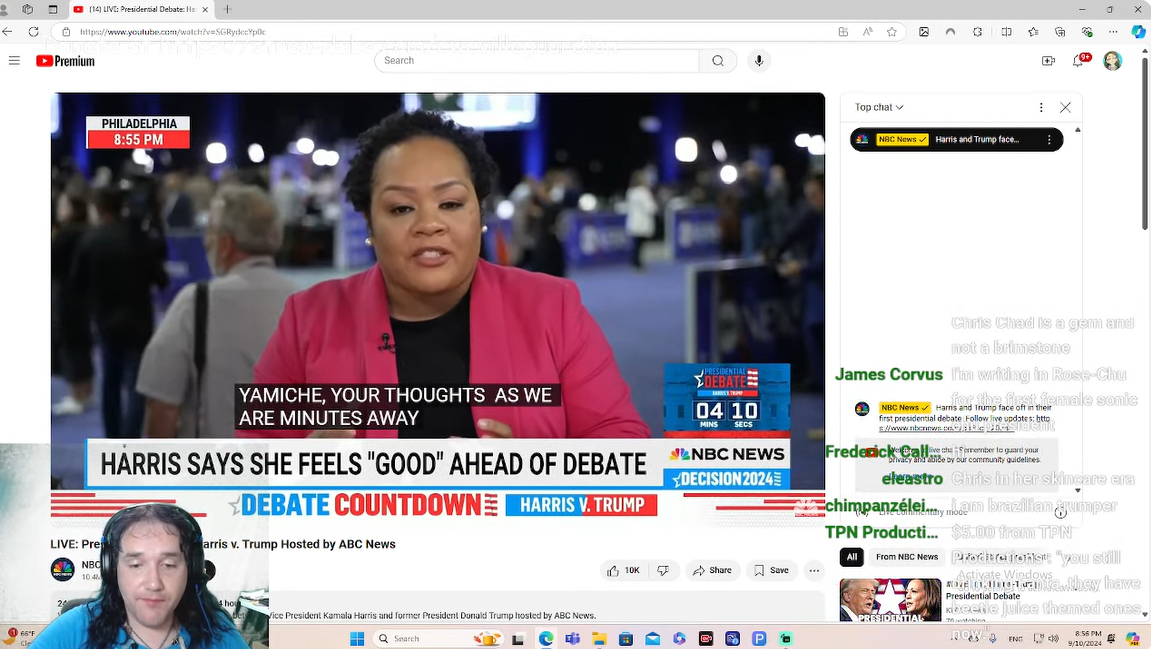Click the pinned NBC News banner
The width and height of the screenshot is (1151, 649).
(x=956, y=139)
